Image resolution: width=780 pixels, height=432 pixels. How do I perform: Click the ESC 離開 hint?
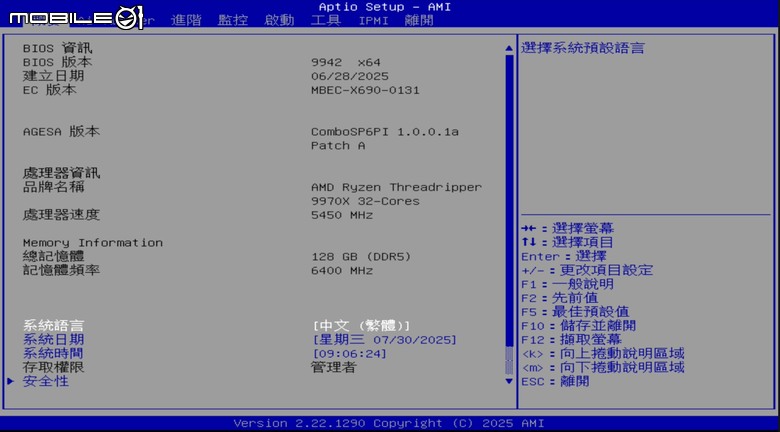(555, 382)
